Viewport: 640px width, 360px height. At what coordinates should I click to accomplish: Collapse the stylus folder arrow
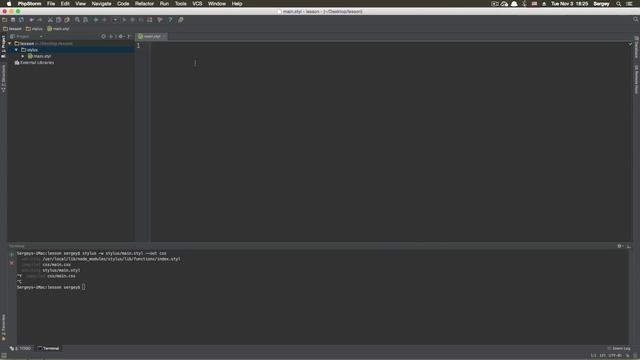[16, 50]
